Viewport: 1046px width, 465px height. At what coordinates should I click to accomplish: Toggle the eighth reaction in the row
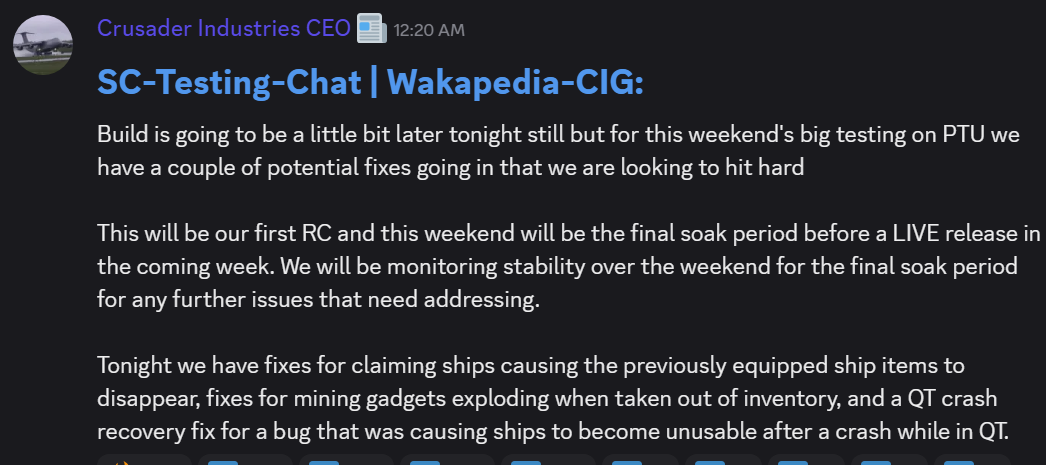[807, 460]
